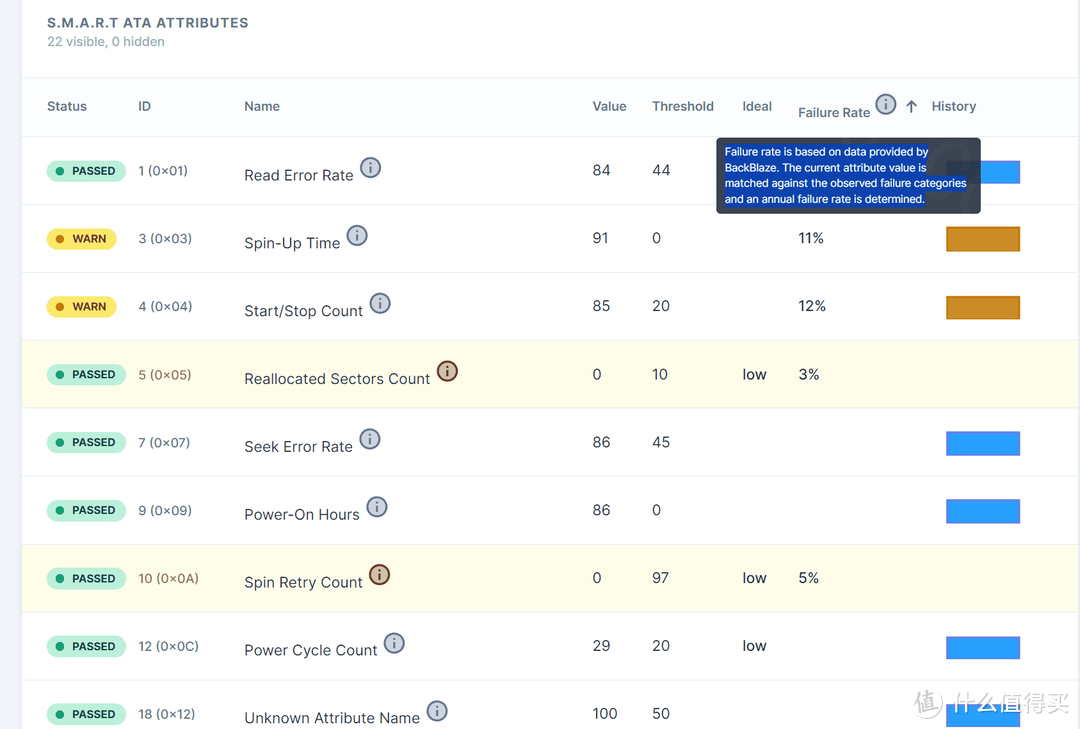
Task: Click Unknown Attribute Name info icon
Action: point(437,711)
